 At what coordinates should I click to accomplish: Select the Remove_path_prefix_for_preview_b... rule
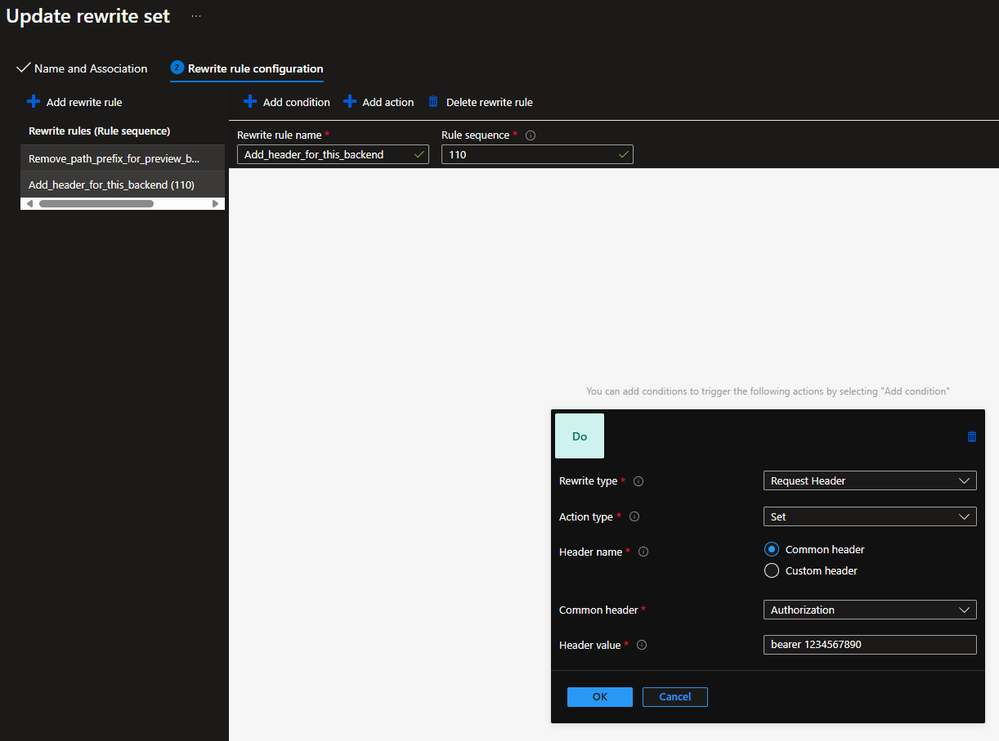pos(122,159)
